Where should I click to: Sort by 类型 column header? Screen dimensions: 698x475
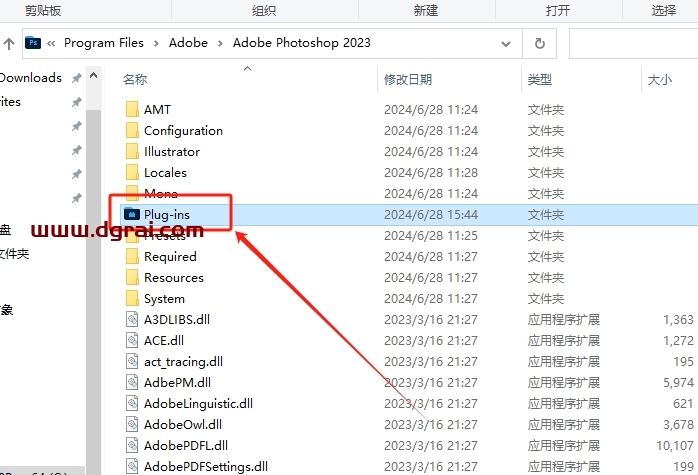point(540,80)
